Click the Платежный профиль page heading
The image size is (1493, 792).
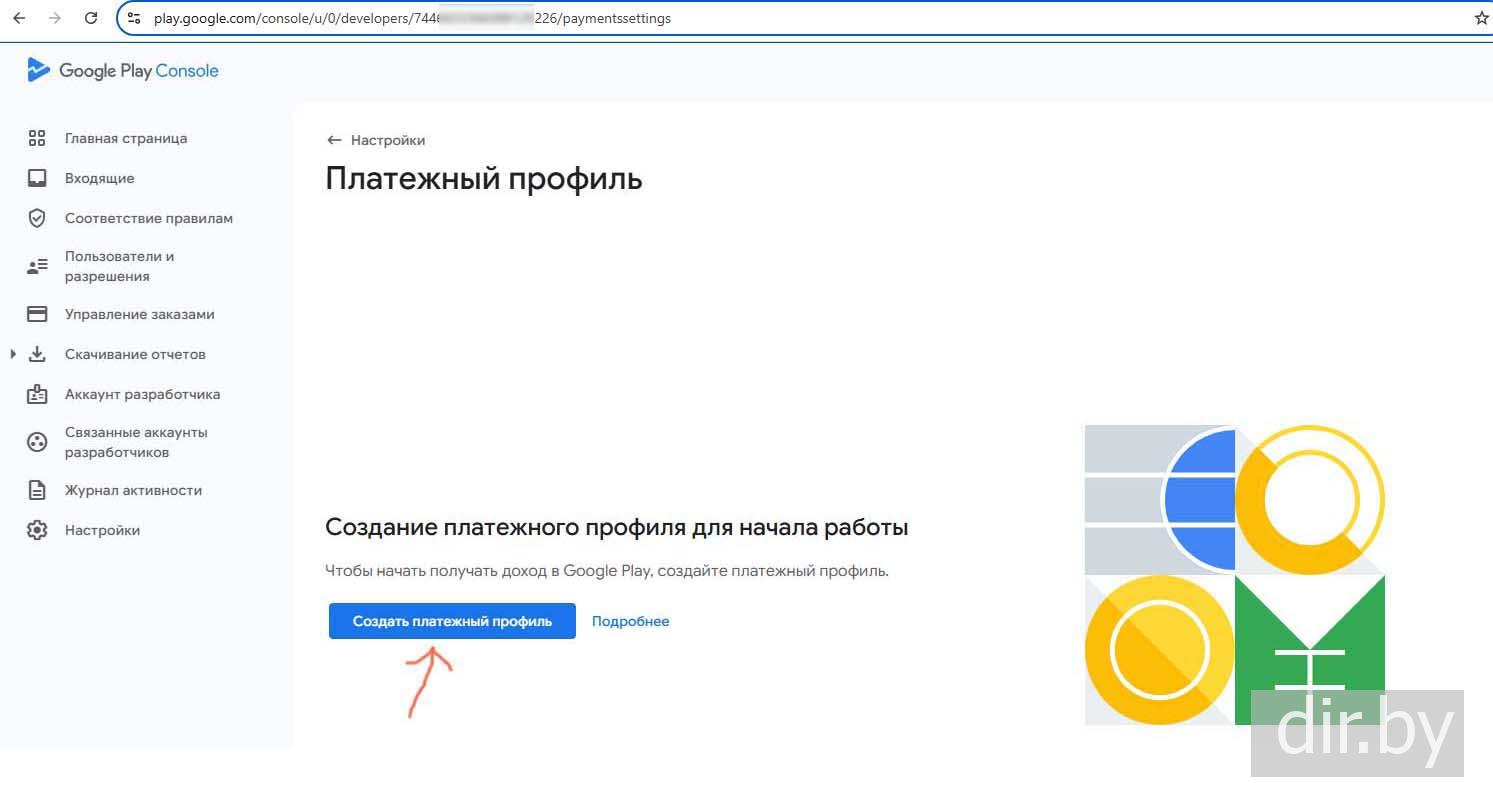point(484,179)
